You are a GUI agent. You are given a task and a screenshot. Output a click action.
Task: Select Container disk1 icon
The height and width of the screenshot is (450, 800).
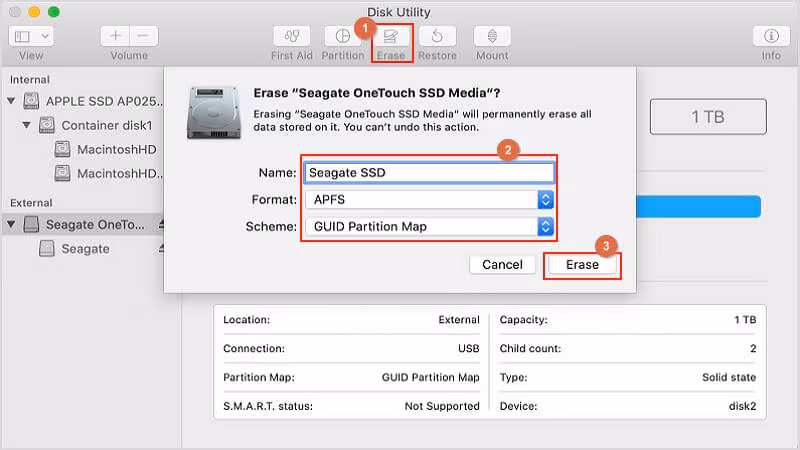pyautogui.click(x=47, y=124)
